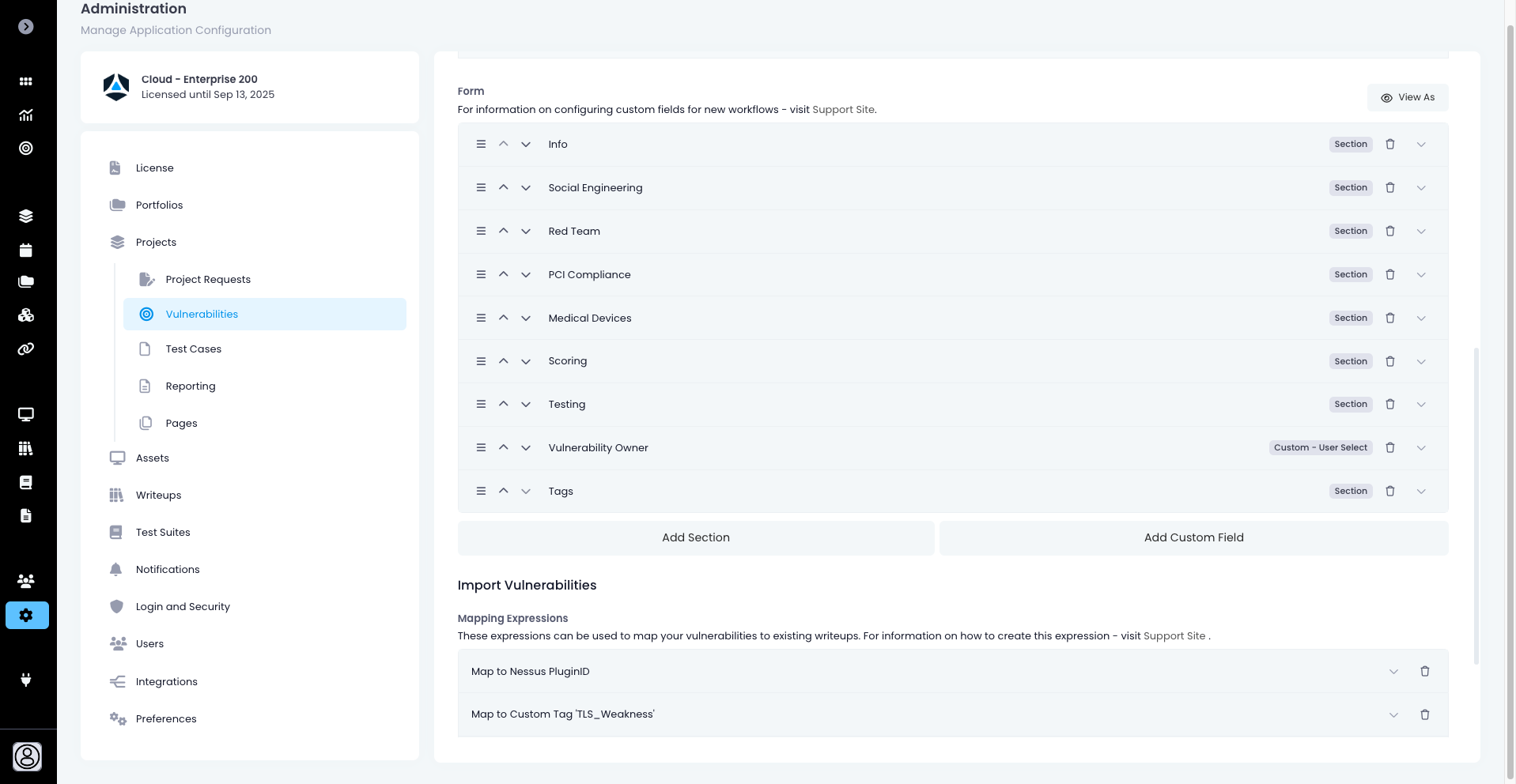The height and width of the screenshot is (784, 1516).
Task: Click the Add Section button
Action: [x=695, y=537]
